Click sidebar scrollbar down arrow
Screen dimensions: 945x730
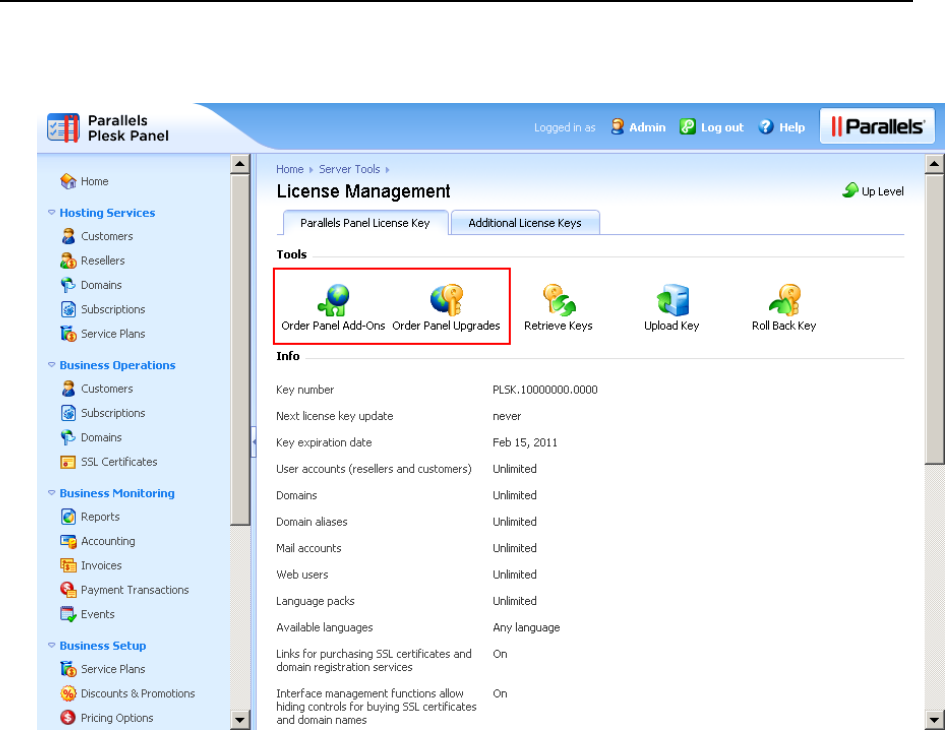point(240,720)
